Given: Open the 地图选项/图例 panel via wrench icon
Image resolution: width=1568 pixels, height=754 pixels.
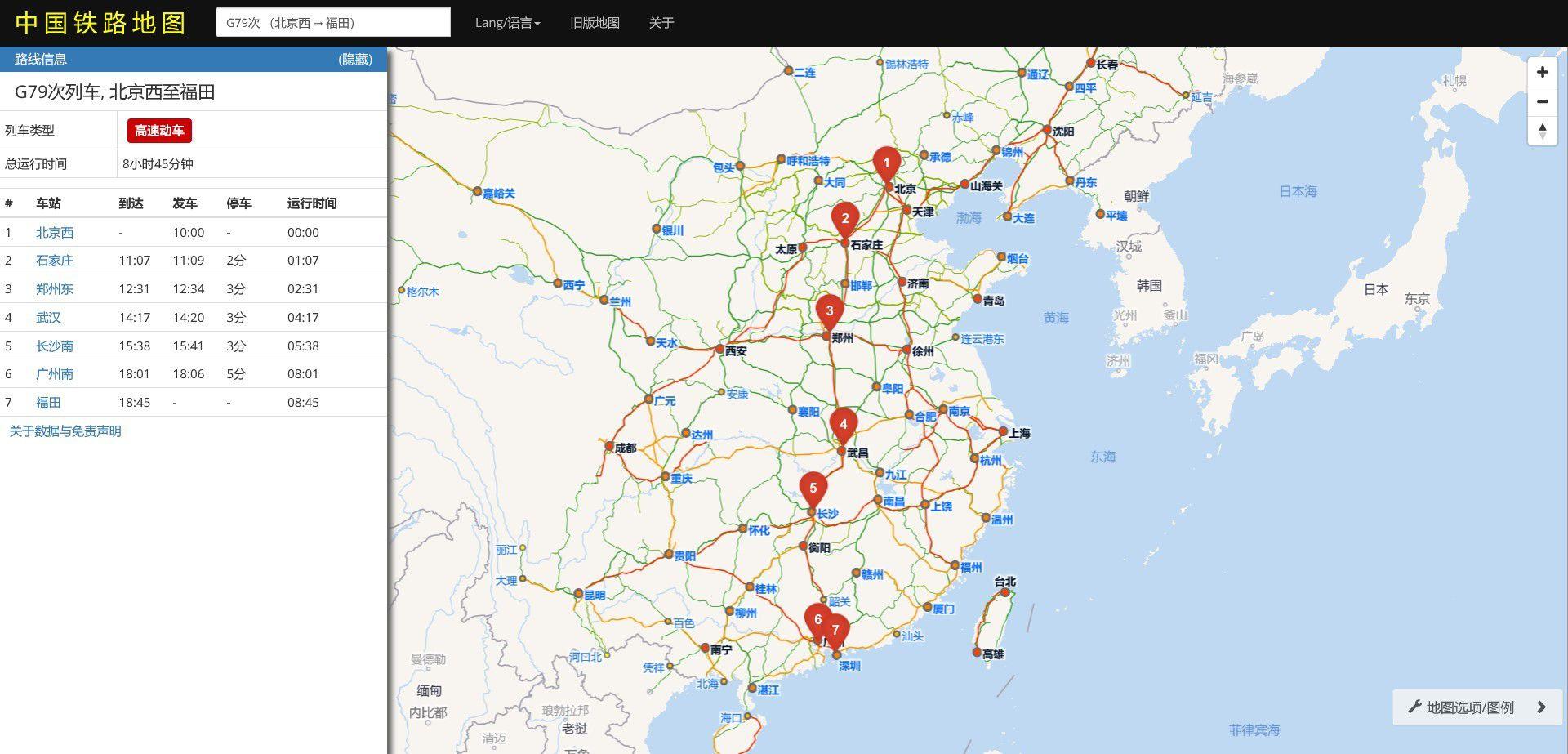Looking at the screenshot, I should pos(1416,707).
